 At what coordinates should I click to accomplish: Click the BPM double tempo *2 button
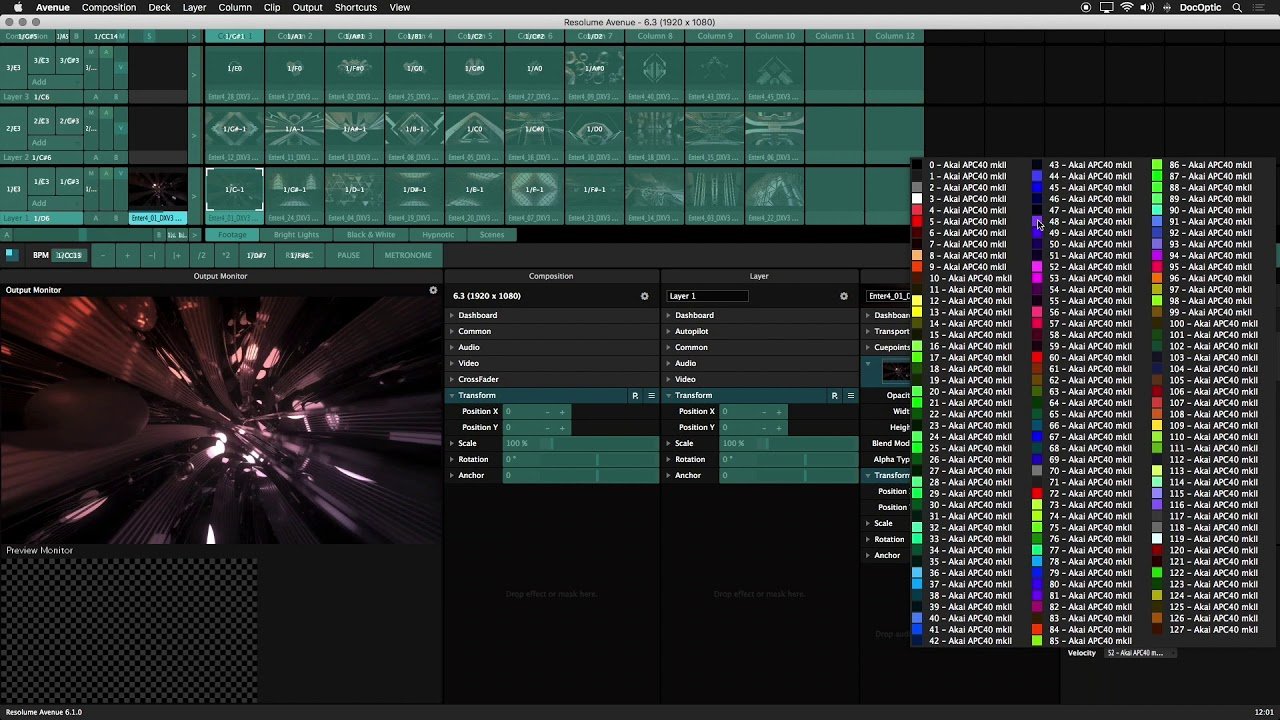tap(226, 255)
